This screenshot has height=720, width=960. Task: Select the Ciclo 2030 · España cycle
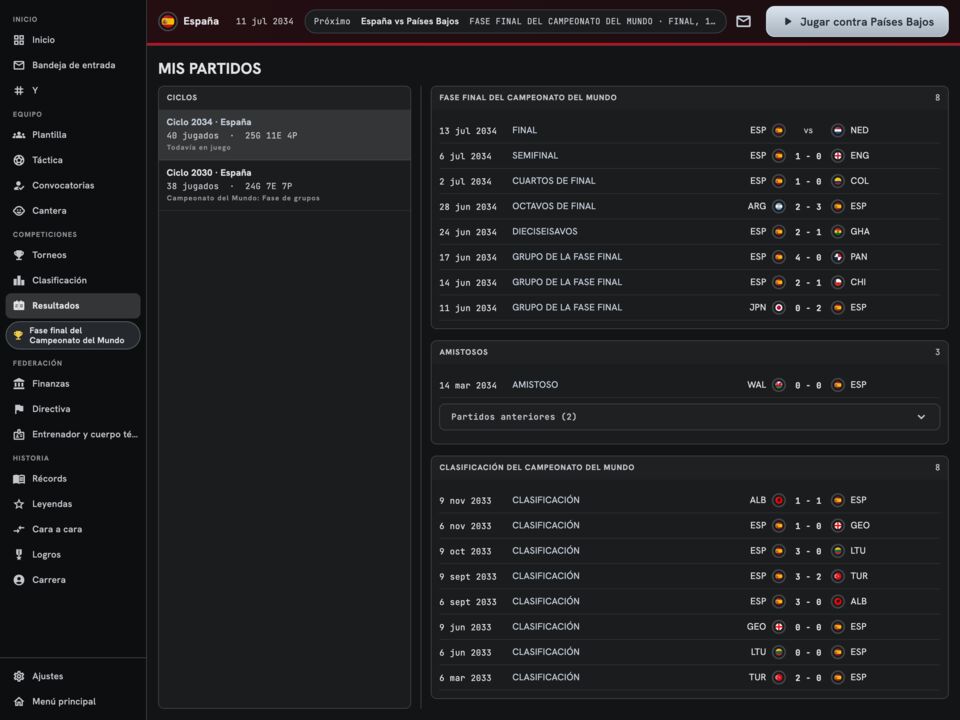point(285,186)
